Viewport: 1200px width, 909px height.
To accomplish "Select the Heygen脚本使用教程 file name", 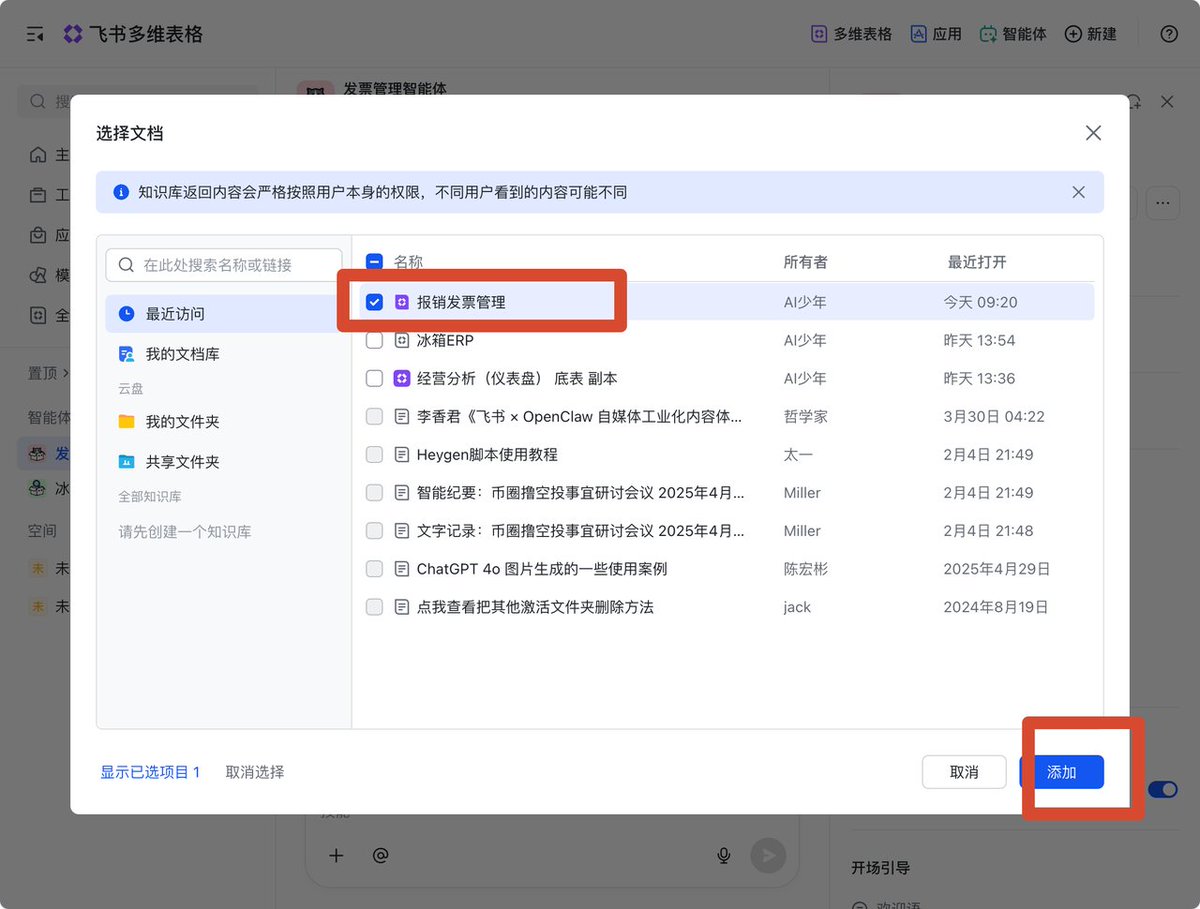I will pyautogui.click(x=487, y=454).
